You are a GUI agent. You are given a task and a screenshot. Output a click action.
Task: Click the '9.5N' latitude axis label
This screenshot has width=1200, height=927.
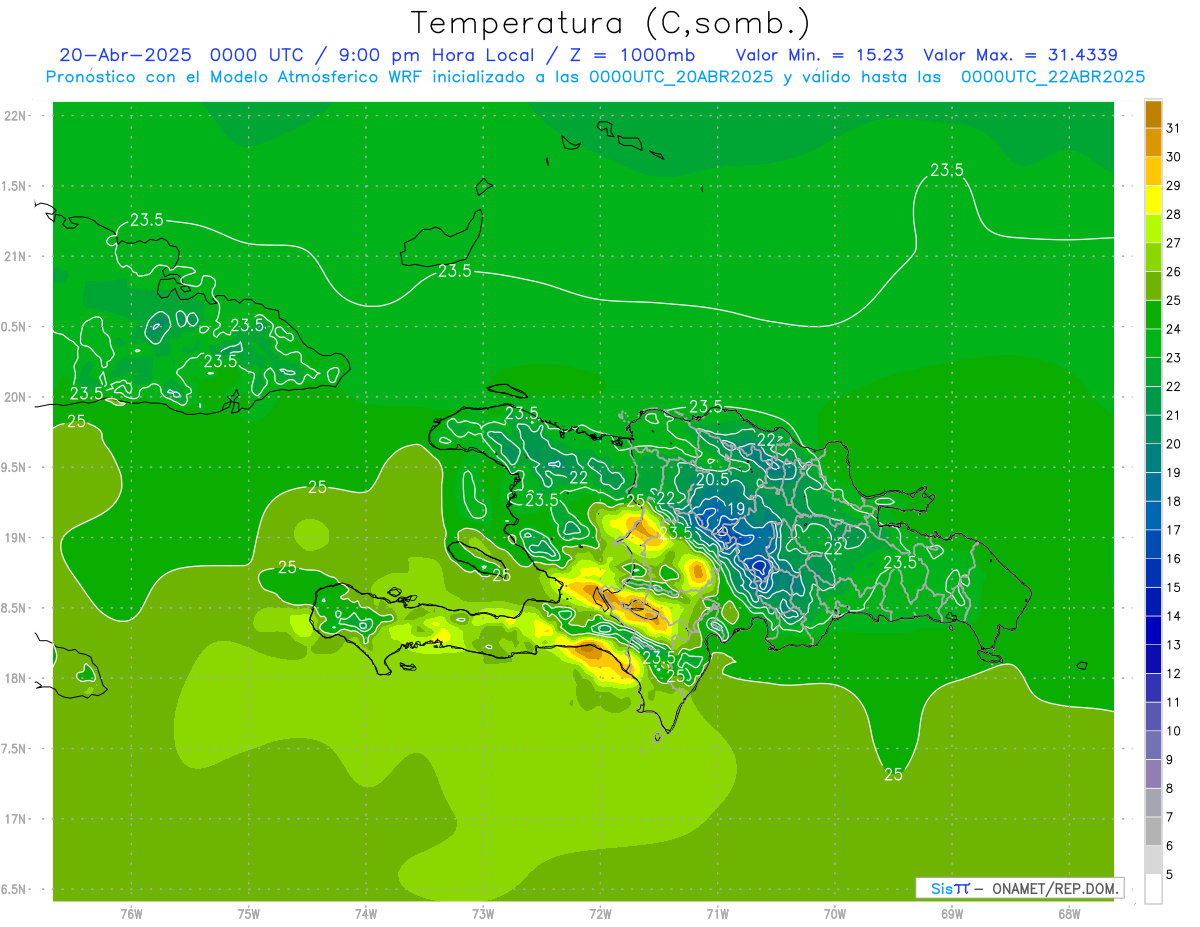click(x=15, y=467)
